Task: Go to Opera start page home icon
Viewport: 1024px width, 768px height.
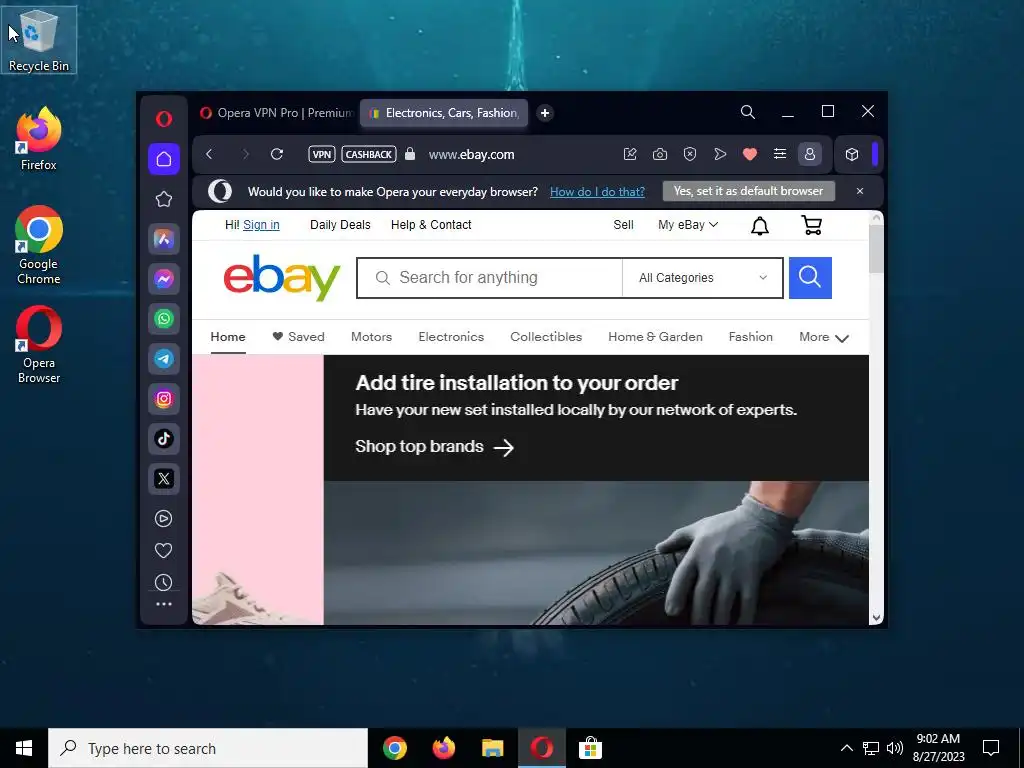Action: tap(164, 159)
